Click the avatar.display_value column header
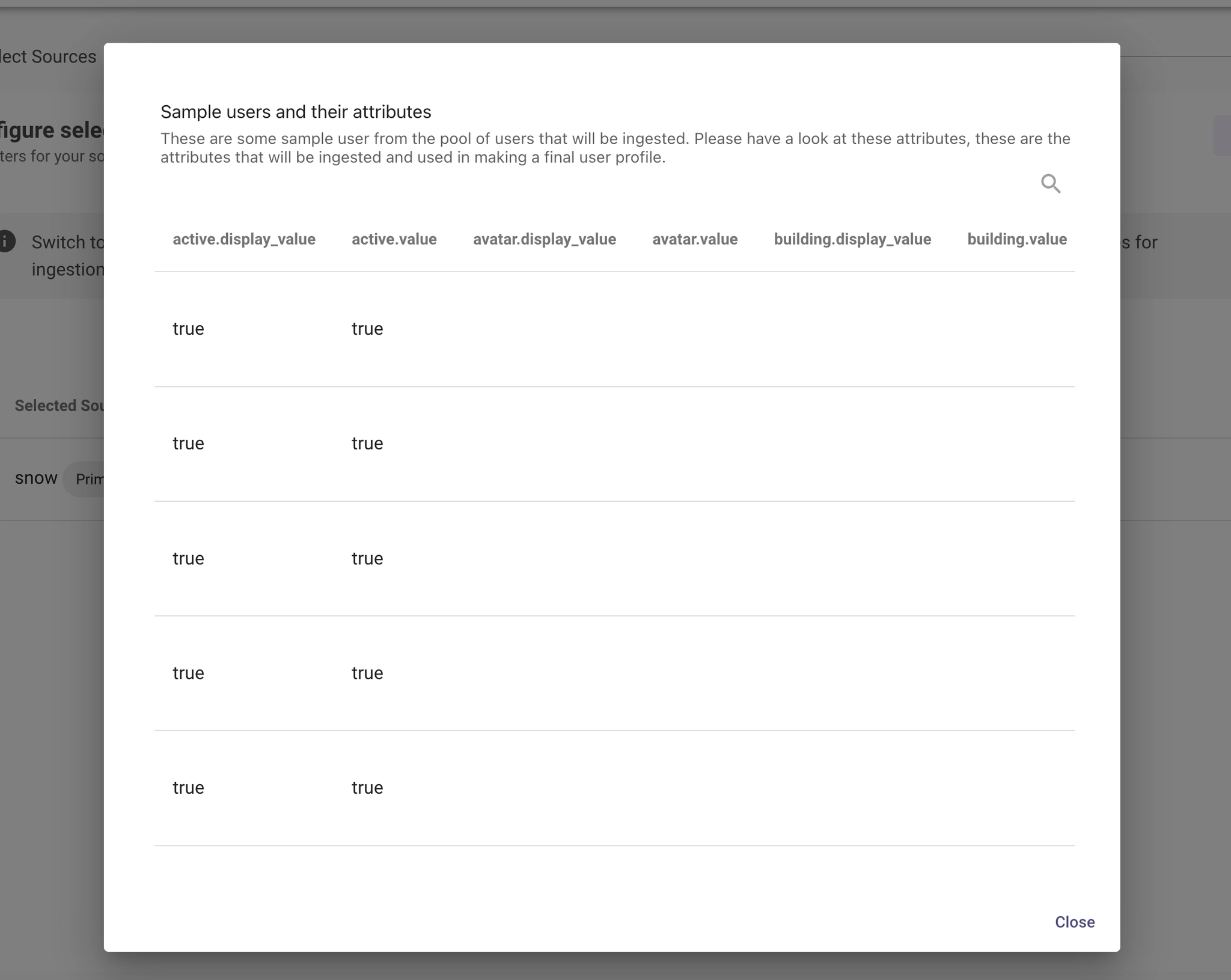Image resolution: width=1231 pixels, height=980 pixels. pos(544,239)
